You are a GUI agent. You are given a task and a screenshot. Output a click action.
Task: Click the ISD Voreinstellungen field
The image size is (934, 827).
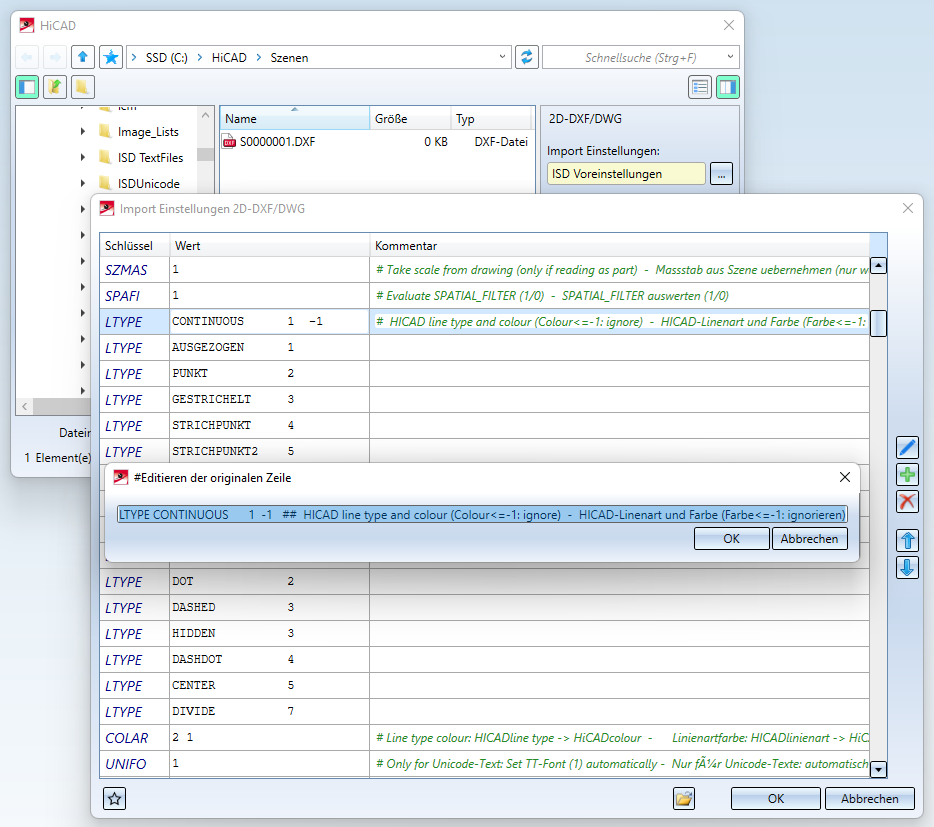[x=626, y=174]
